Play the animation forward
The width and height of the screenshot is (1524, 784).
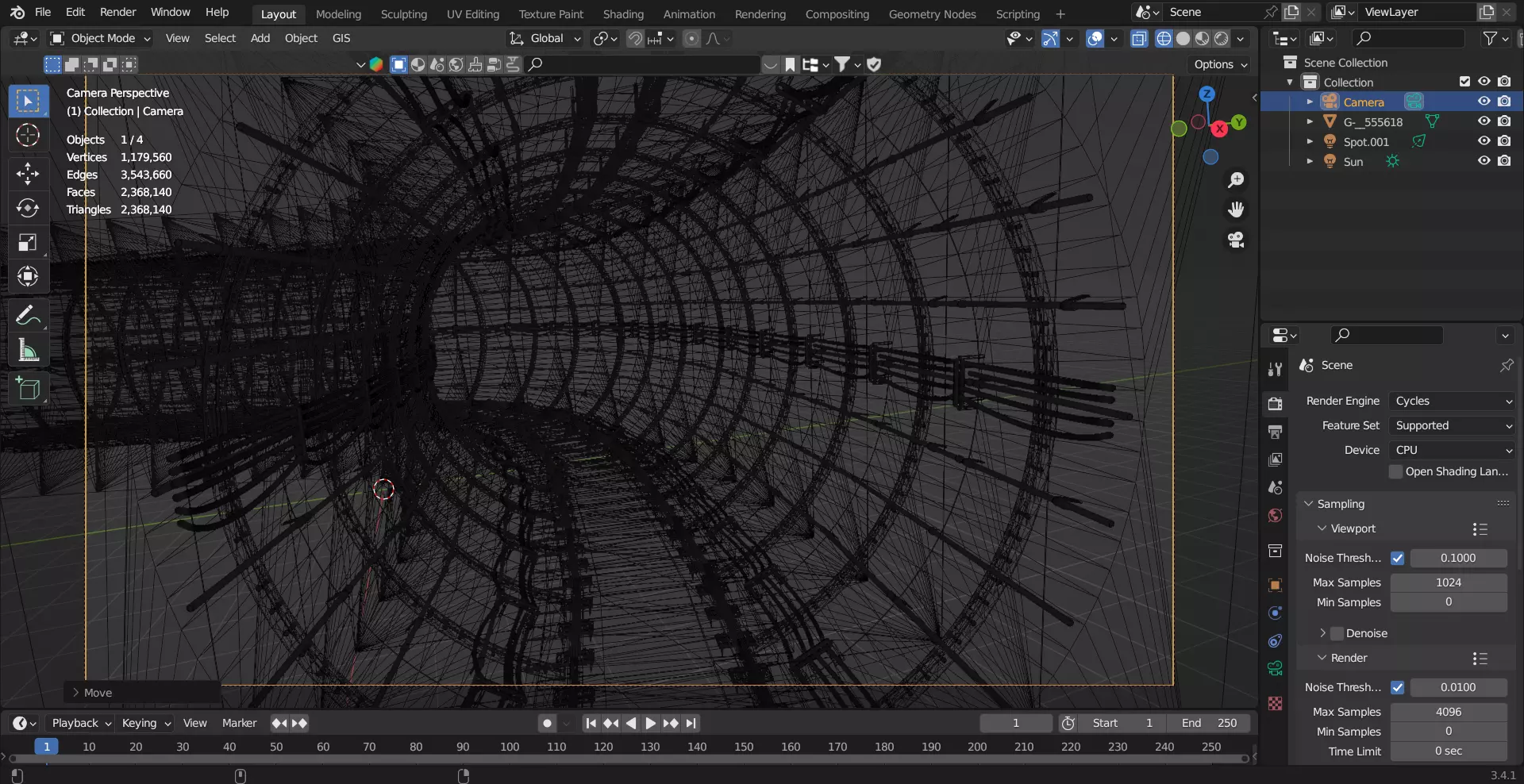tap(650, 723)
